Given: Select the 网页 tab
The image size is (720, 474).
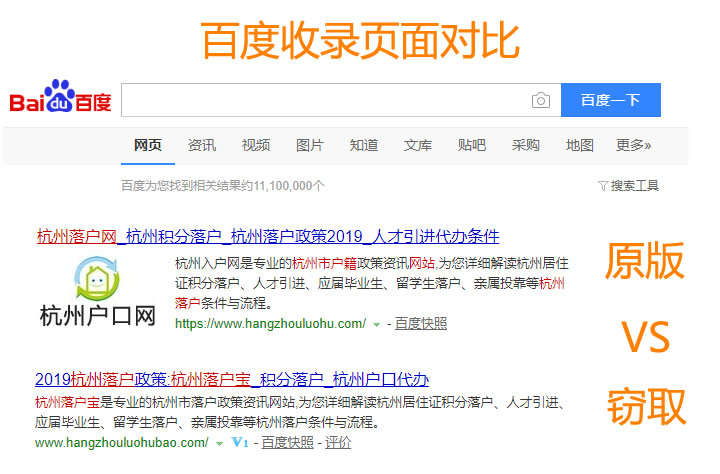Looking at the screenshot, I should tap(148, 145).
